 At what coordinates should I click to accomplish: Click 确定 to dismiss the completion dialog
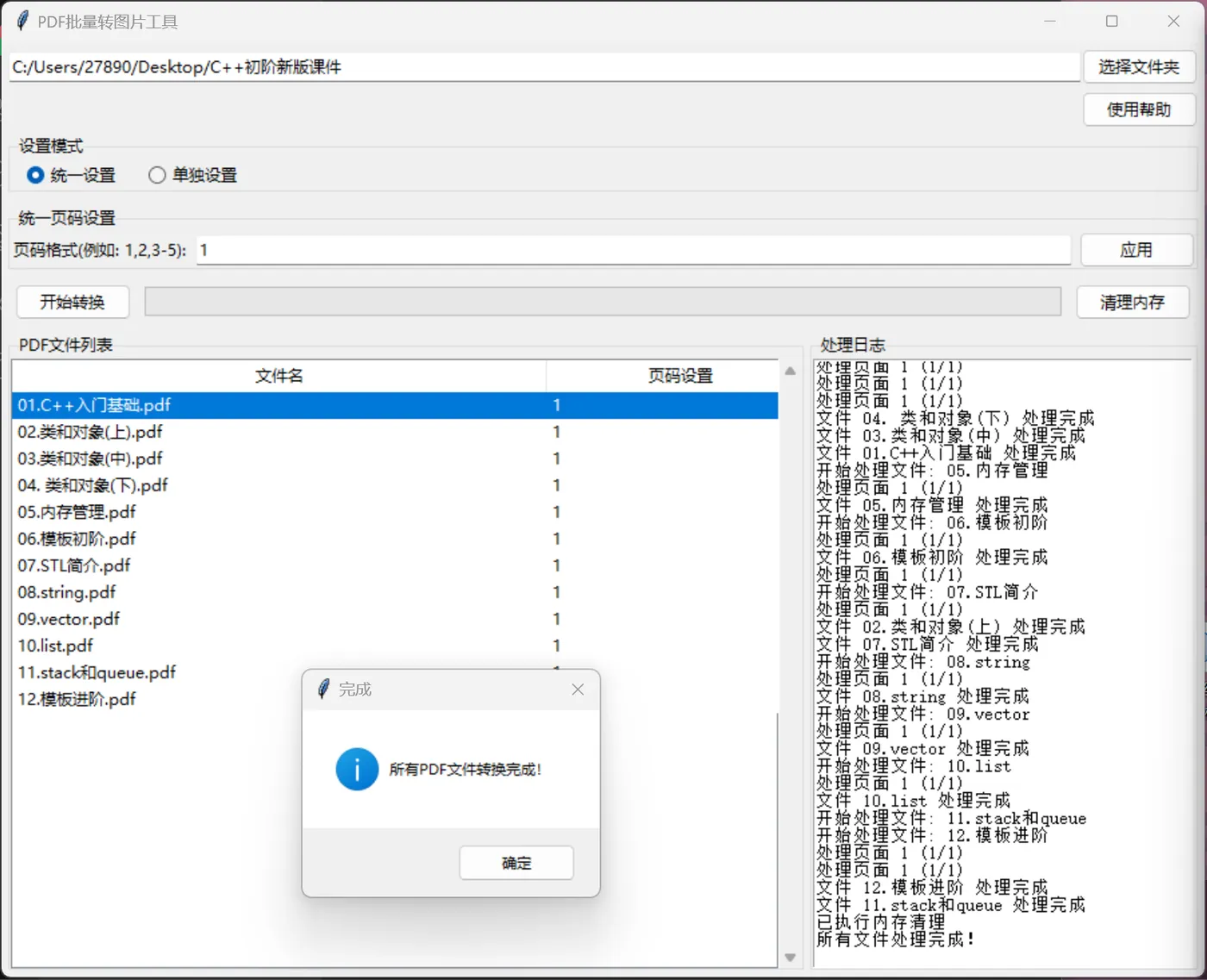(516, 863)
